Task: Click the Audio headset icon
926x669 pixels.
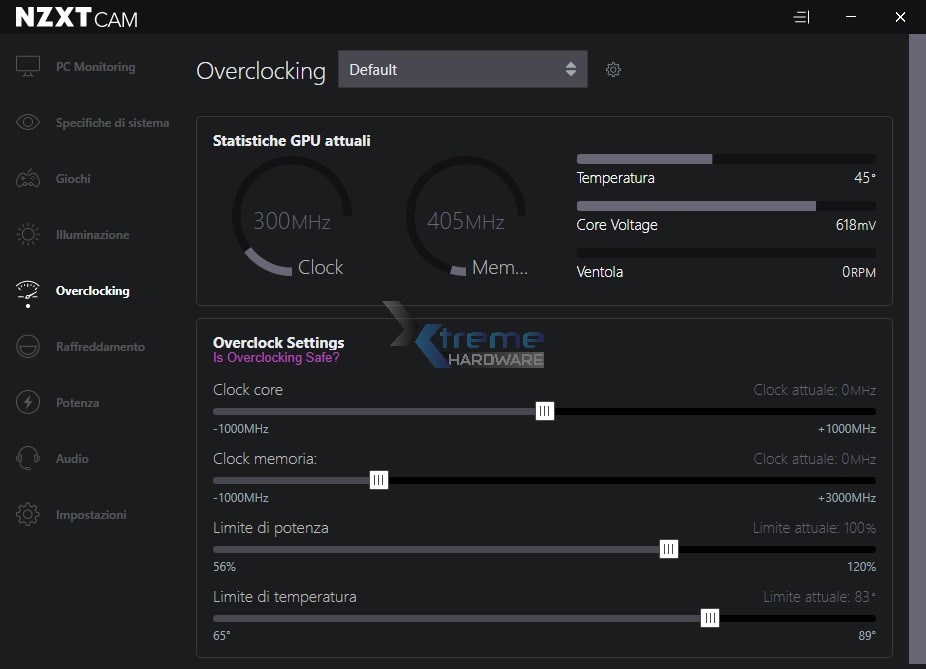Action: point(28,459)
